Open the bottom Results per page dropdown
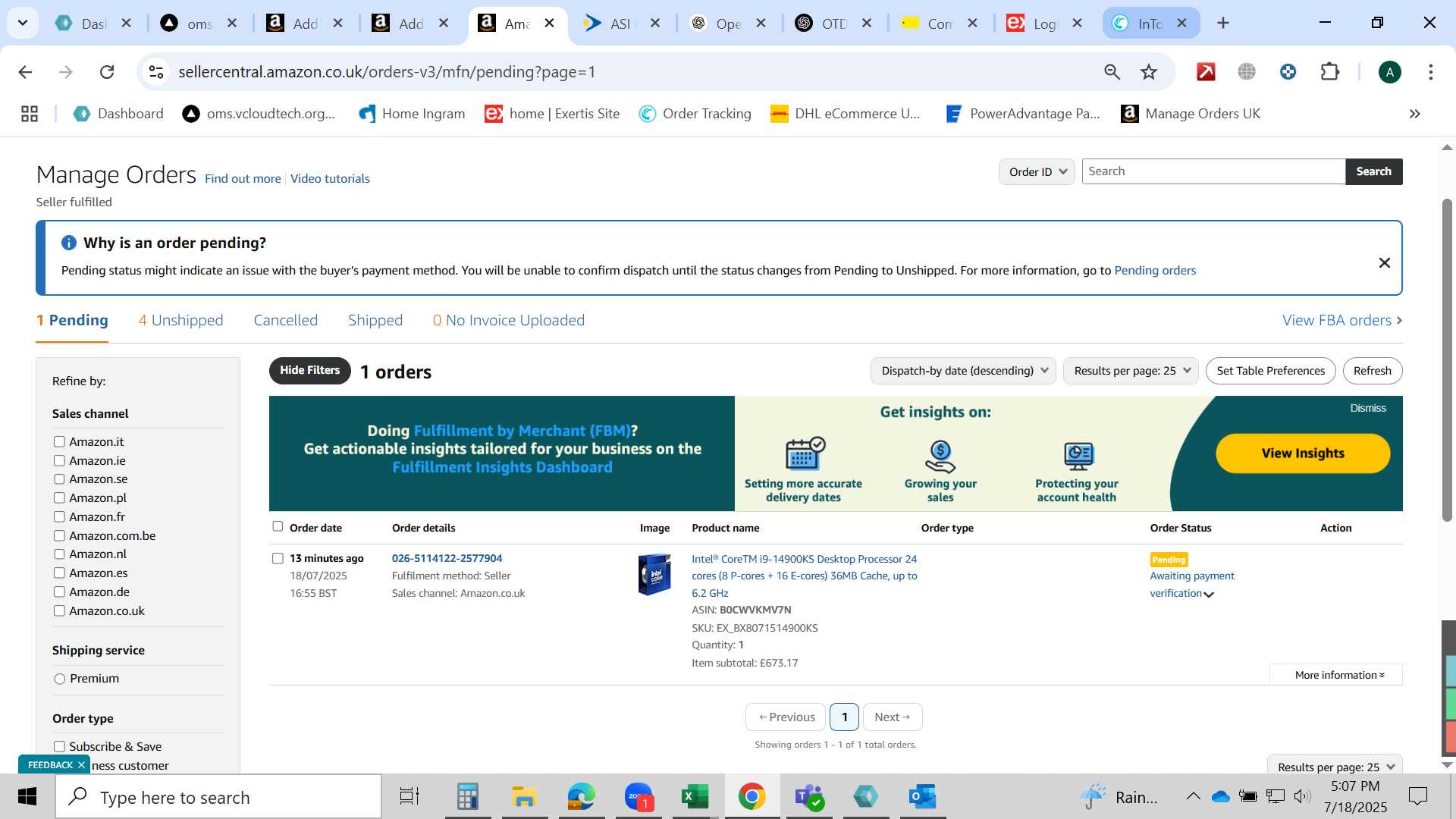Screen dimensions: 1456x819 tap(1335, 766)
